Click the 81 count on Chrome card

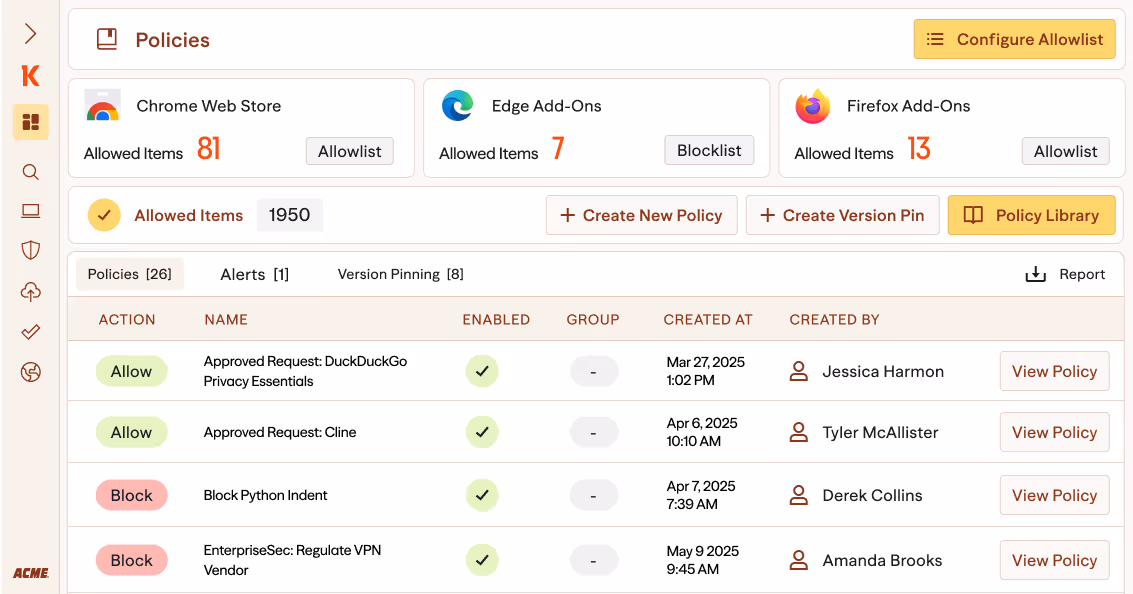(x=208, y=149)
